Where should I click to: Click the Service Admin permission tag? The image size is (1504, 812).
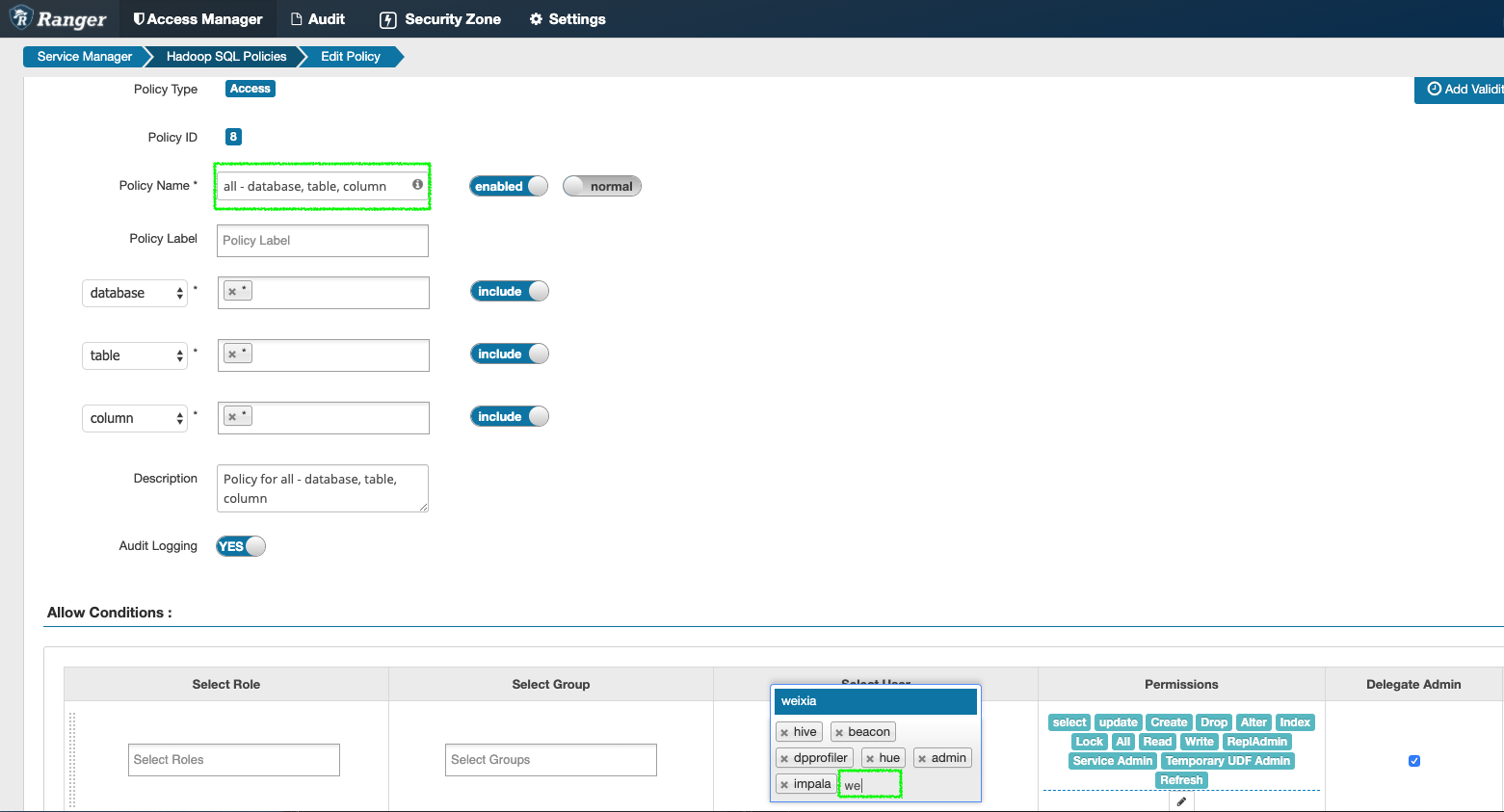click(1113, 761)
